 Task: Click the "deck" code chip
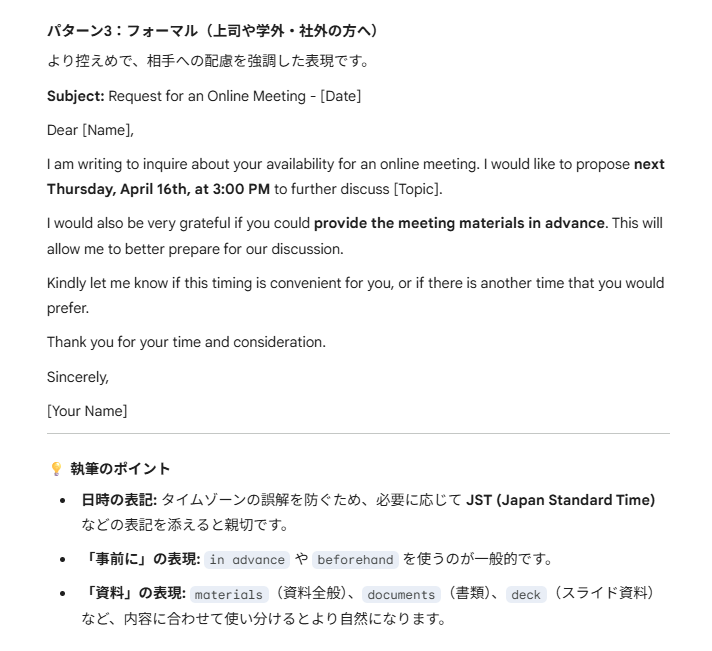coord(525,595)
